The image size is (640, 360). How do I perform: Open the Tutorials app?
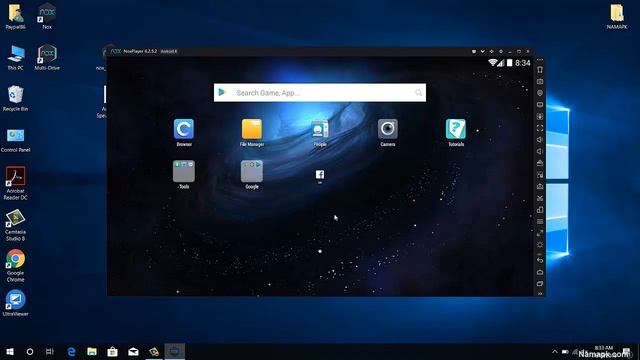(x=456, y=129)
